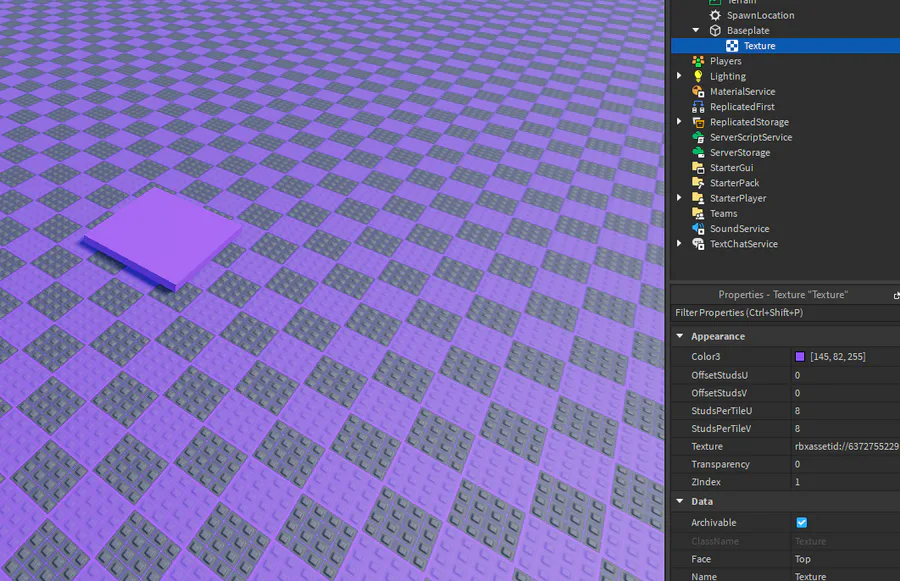The image size is (900, 581).
Task: Open the Color3 purple color swatch
Action: click(800, 357)
